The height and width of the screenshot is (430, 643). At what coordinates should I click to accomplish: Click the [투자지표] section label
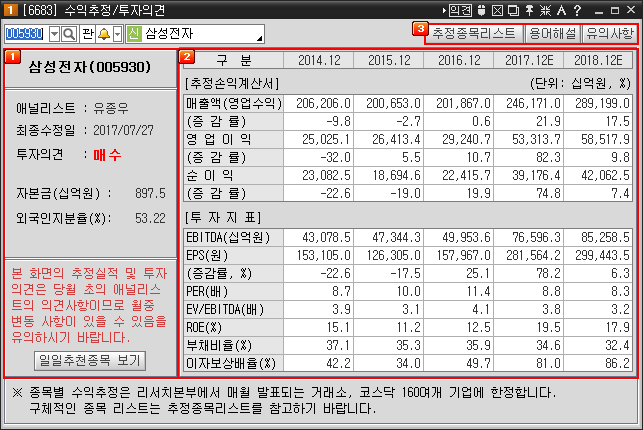pyautogui.click(x=223, y=217)
